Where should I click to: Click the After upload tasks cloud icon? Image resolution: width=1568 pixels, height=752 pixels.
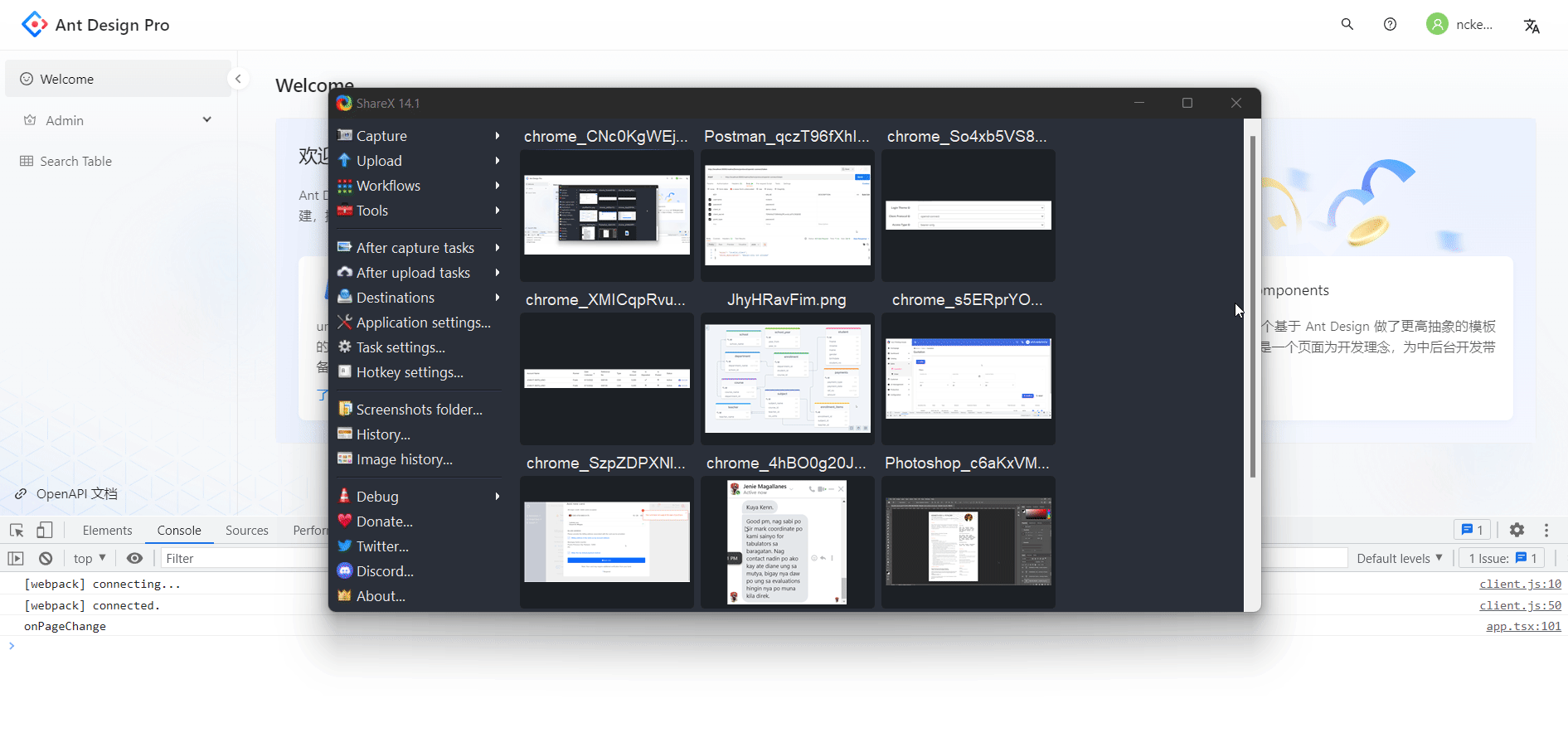[345, 272]
